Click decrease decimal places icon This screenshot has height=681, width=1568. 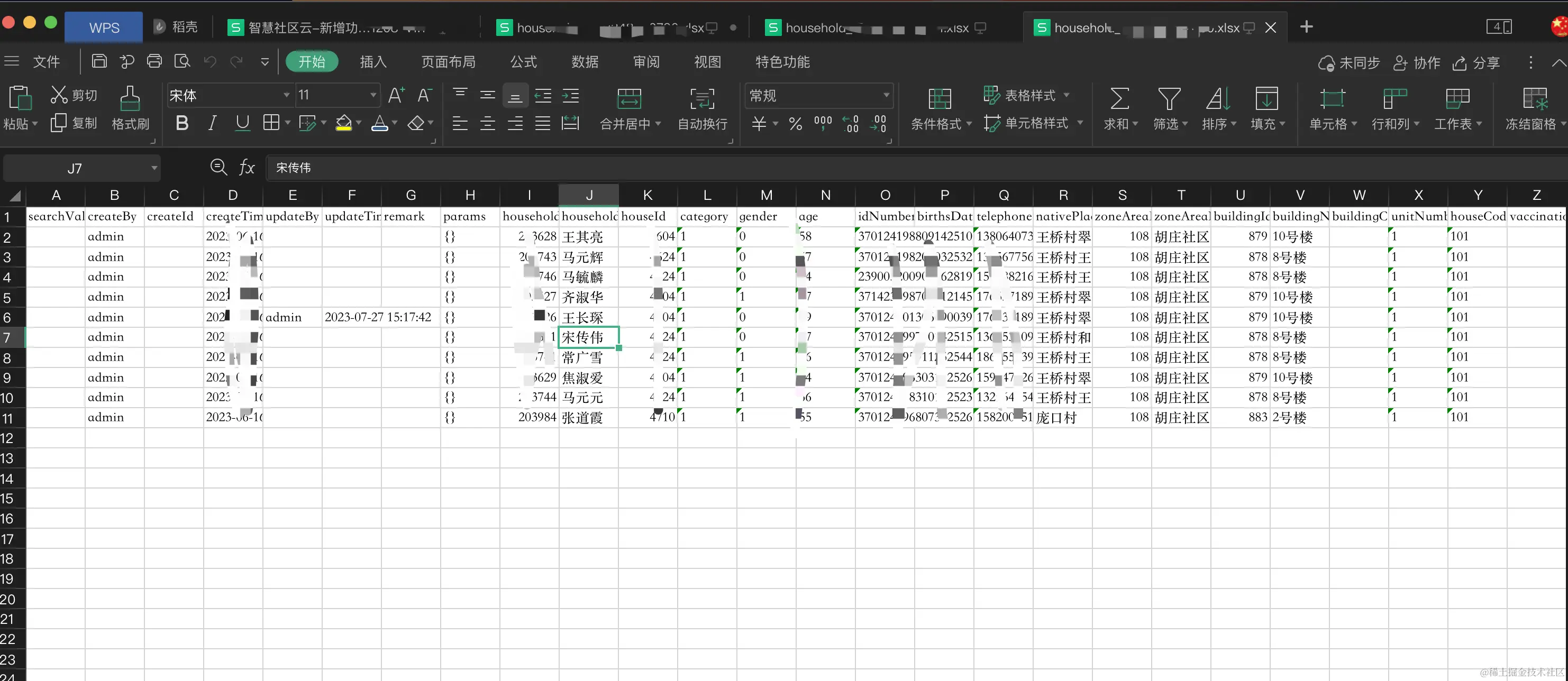879,124
